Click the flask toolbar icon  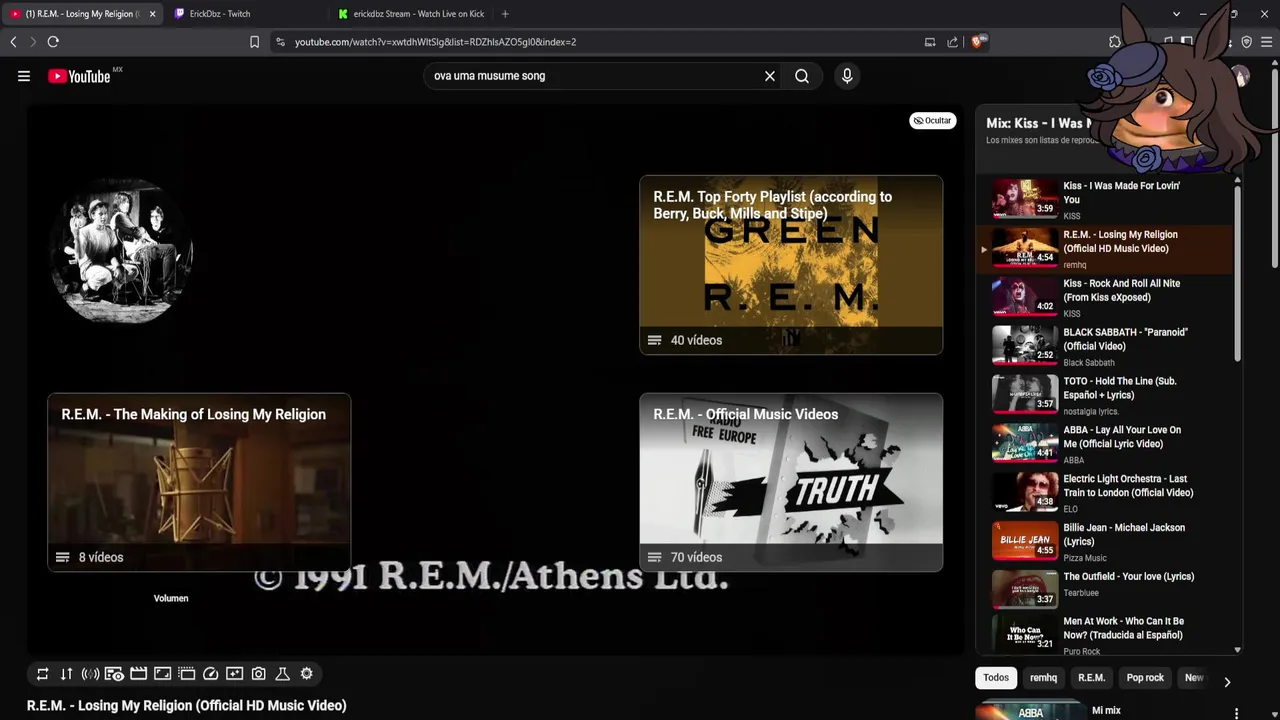point(282,674)
